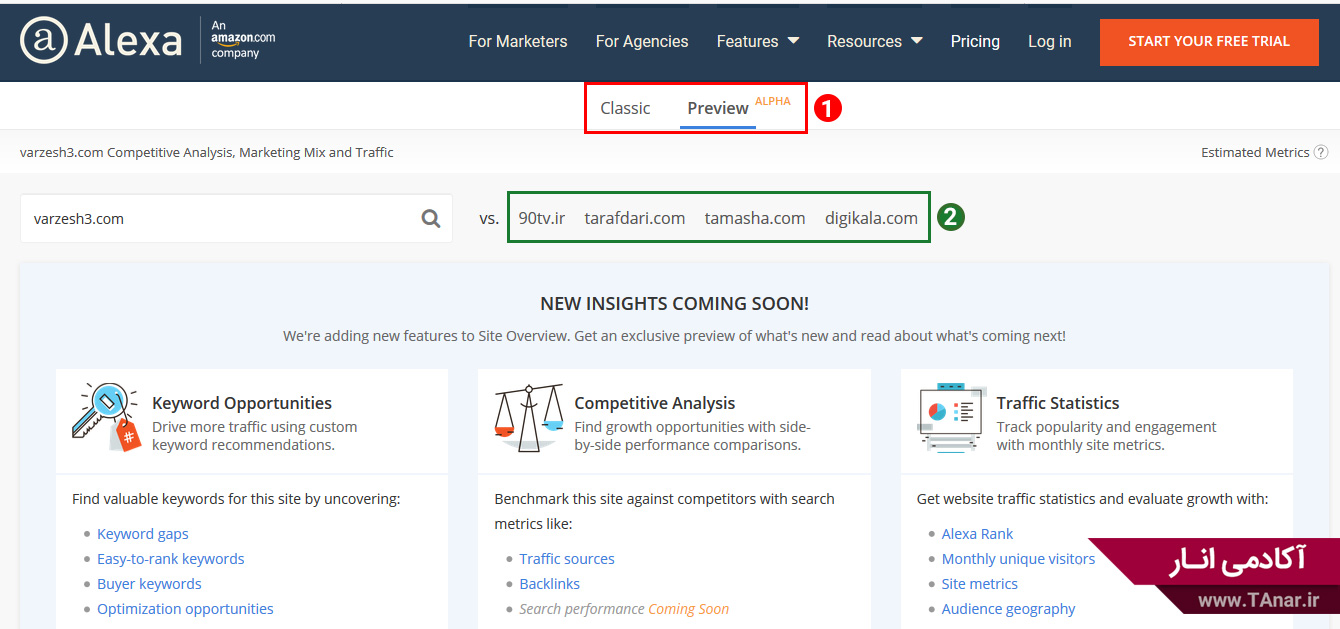
Task: Open the For Marketers menu item
Action: click(517, 41)
